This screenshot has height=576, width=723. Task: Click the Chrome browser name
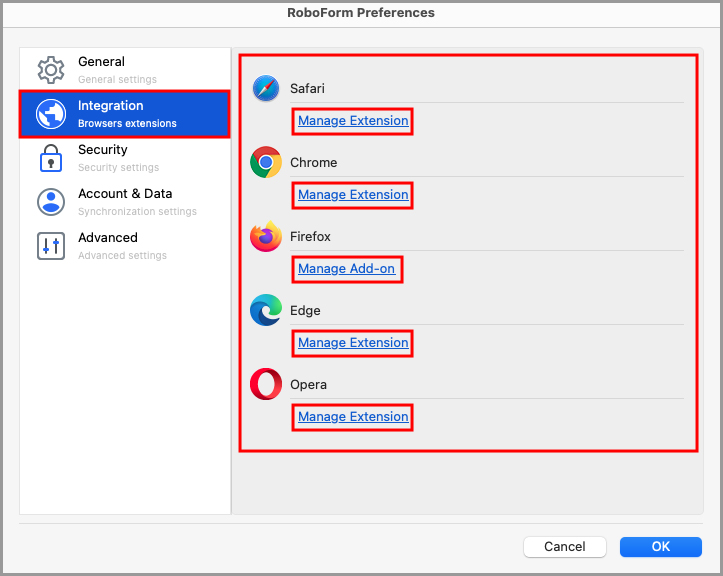(x=314, y=162)
